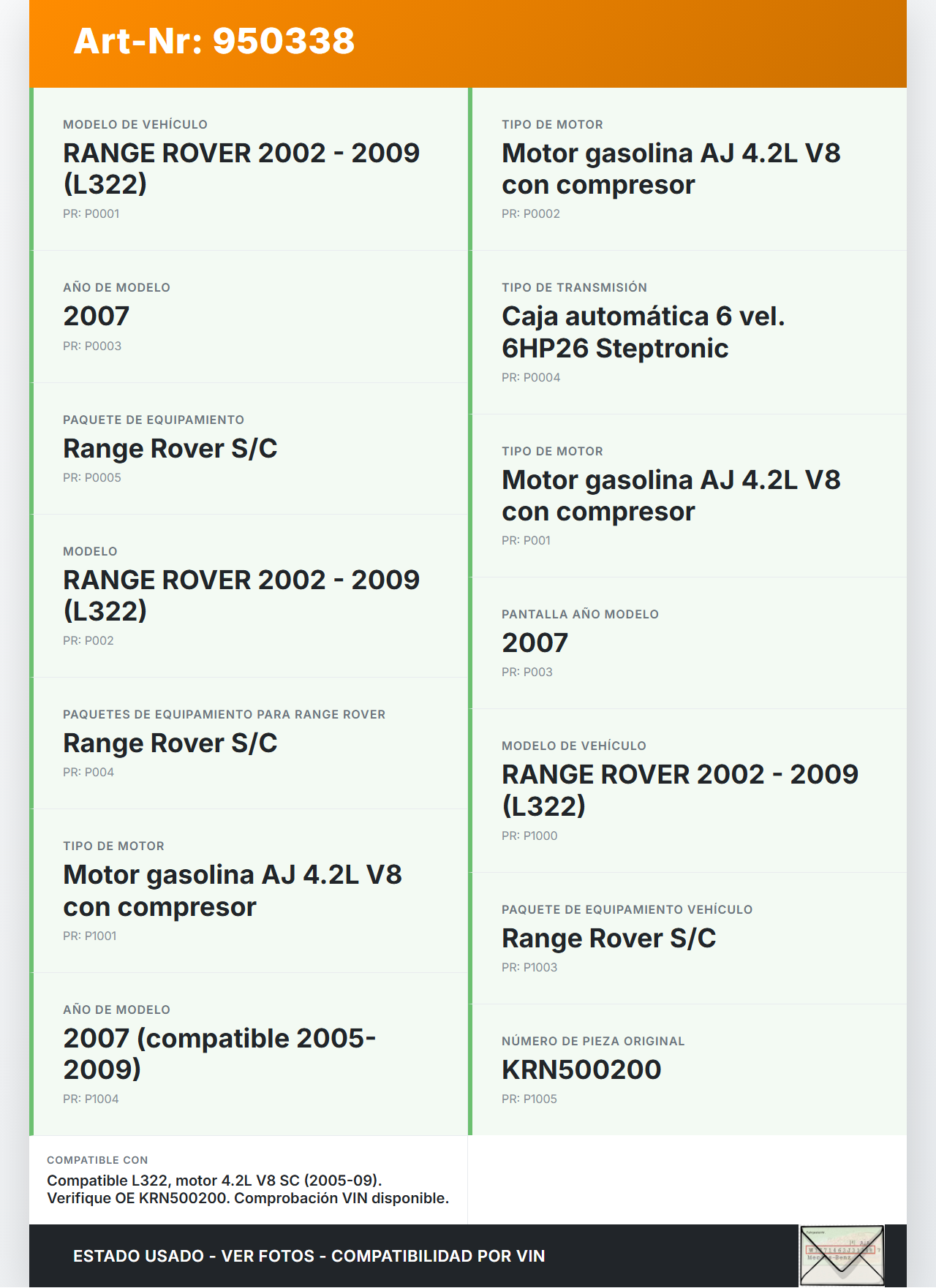Click 'Range Rover S/C' value in the P1003 card
The image size is (936, 1288).
pos(609,938)
